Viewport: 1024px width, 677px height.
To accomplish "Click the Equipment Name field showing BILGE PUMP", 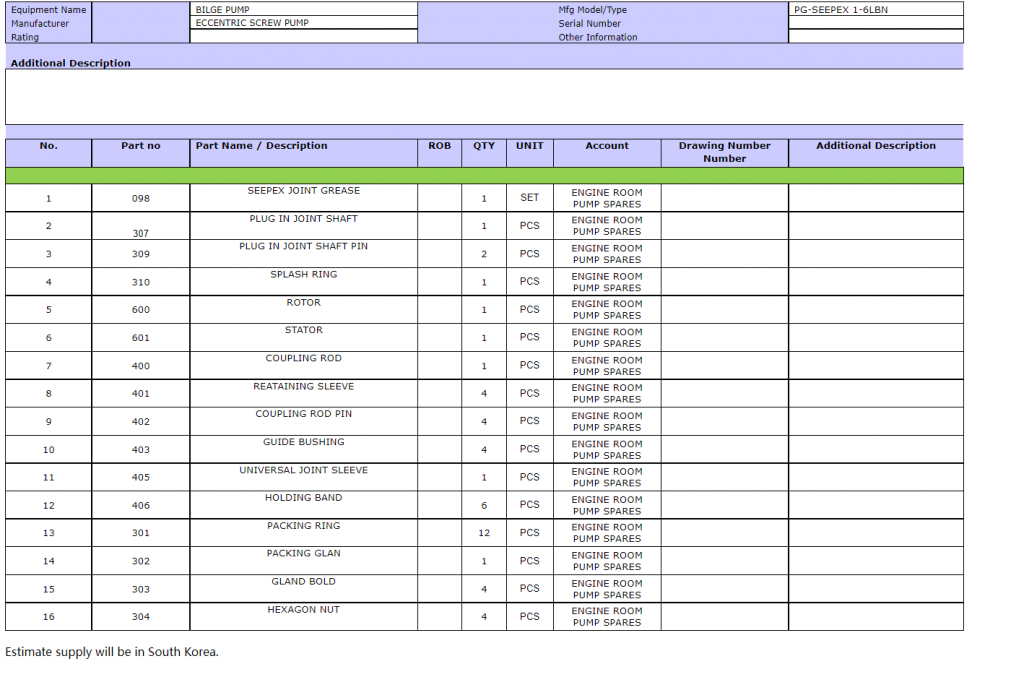I will 303,9.
